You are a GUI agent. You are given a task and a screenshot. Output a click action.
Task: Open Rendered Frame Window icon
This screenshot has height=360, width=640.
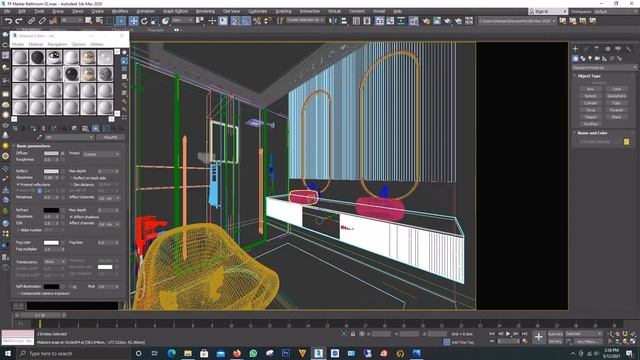437,21
